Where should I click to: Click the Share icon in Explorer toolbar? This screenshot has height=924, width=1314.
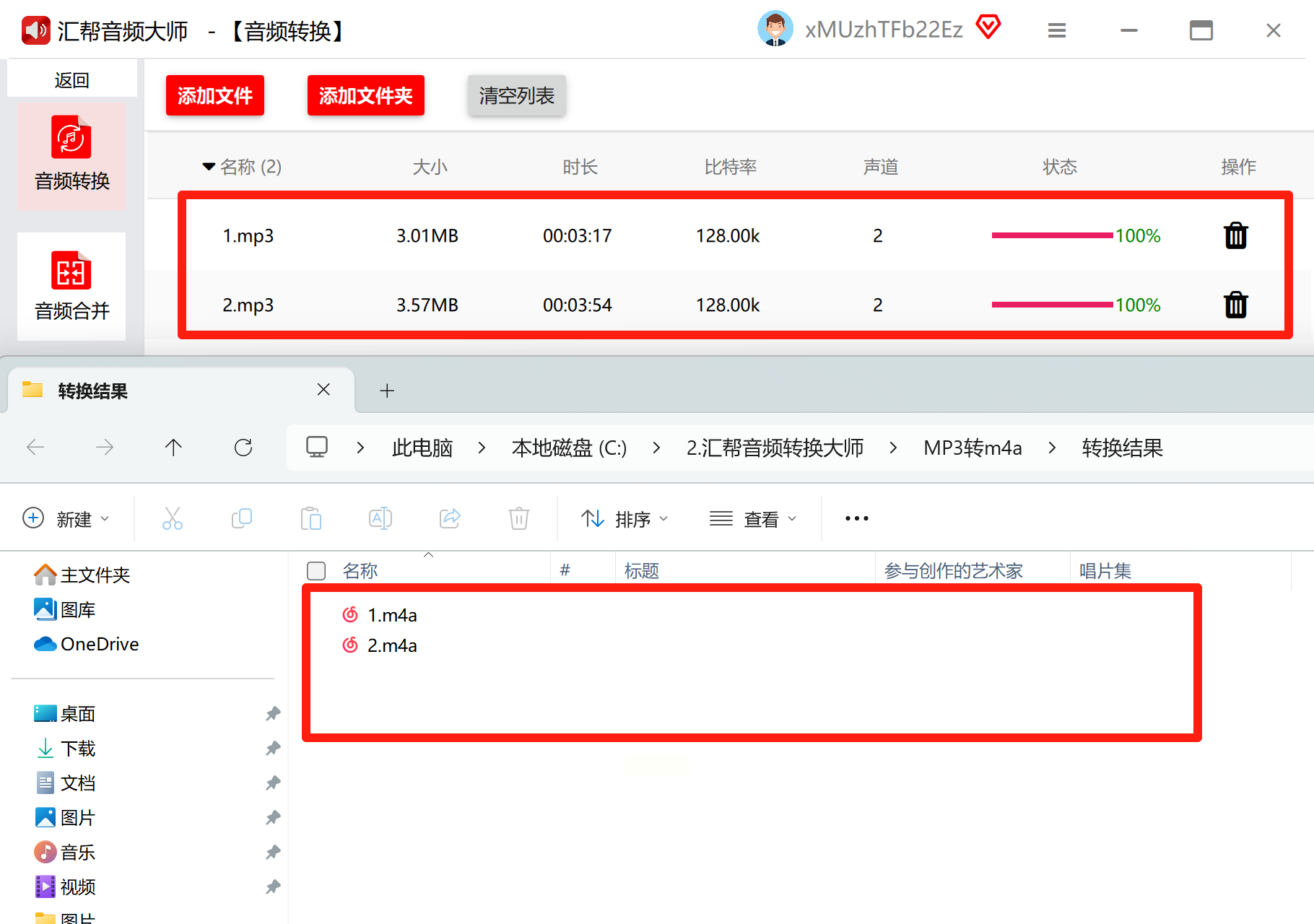450,518
